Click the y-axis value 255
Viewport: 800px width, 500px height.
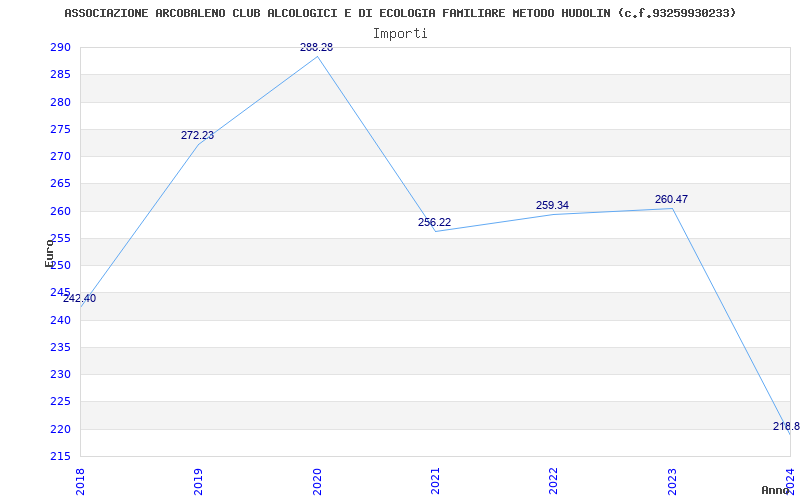coord(60,239)
